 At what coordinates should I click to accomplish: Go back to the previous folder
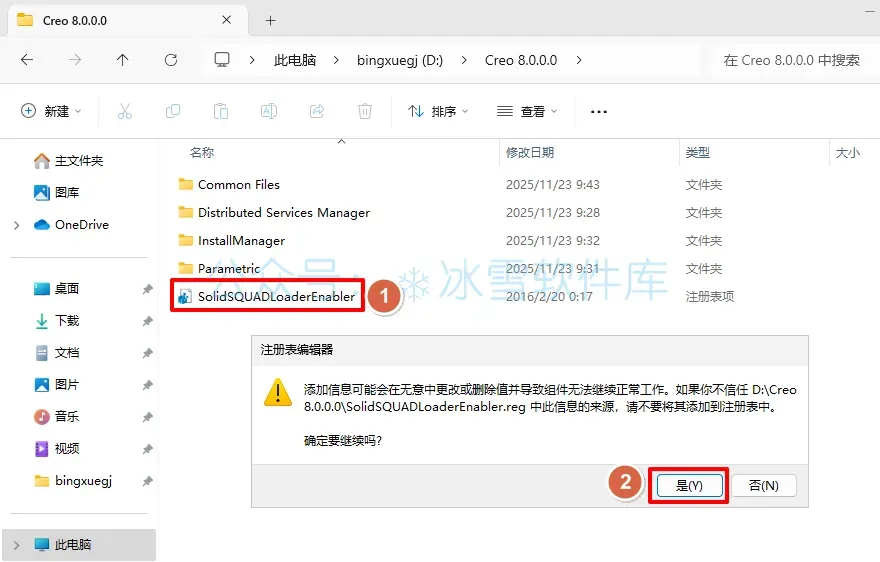(x=27, y=60)
